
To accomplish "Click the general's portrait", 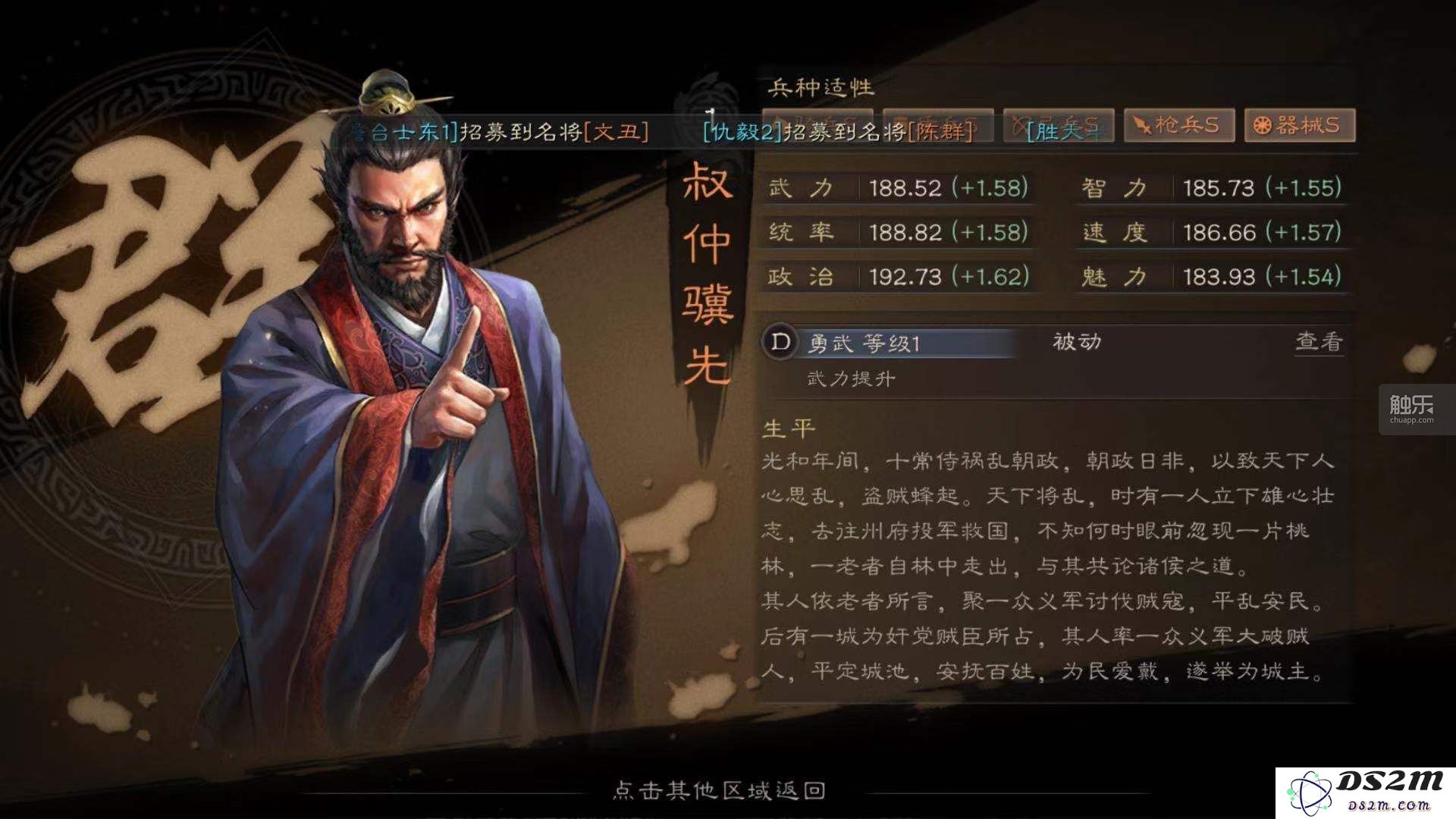I will point(425,425).
